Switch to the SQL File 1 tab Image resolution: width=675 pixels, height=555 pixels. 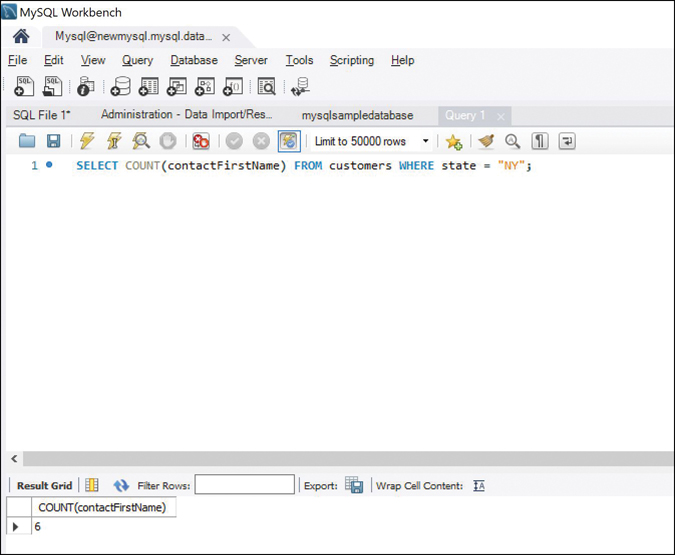[41, 115]
